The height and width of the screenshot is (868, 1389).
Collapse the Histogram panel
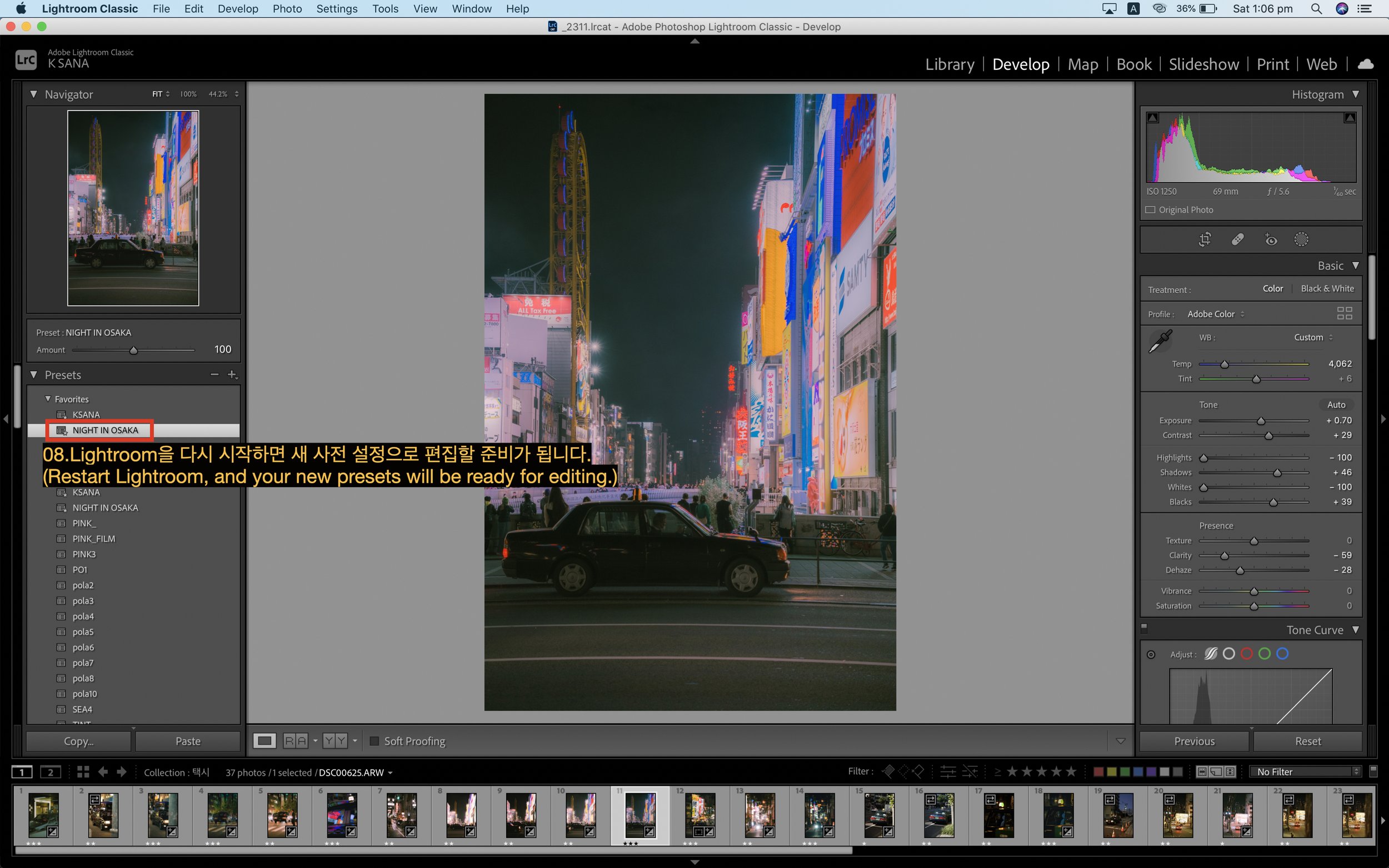coord(1355,93)
